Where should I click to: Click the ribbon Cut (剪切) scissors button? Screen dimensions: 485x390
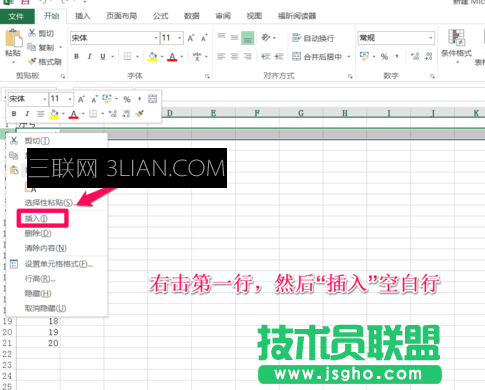pos(41,33)
